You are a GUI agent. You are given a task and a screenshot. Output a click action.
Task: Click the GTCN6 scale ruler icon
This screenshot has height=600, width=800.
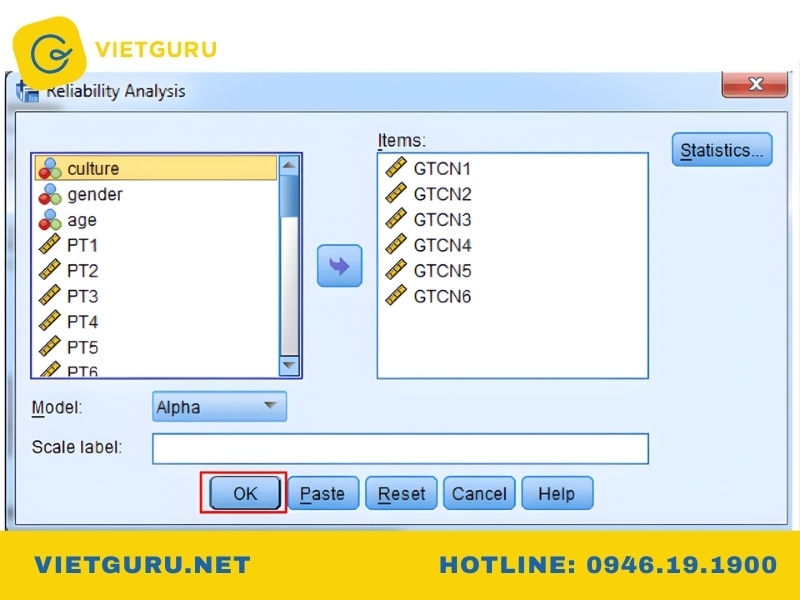click(x=396, y=295)
